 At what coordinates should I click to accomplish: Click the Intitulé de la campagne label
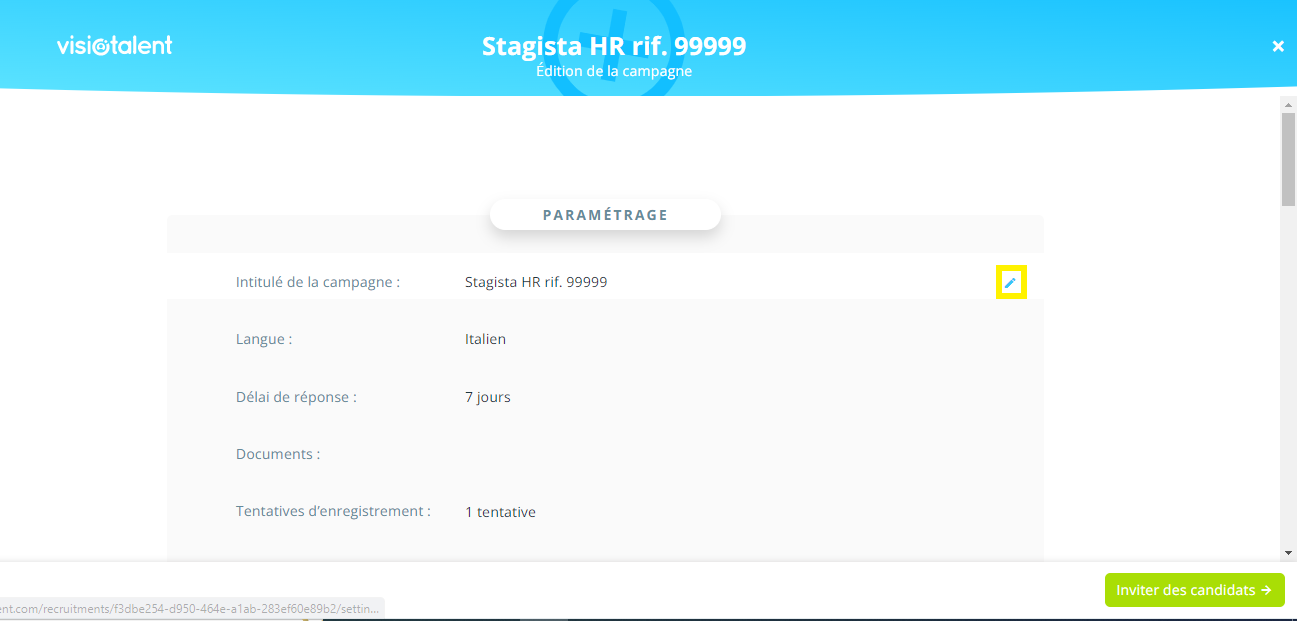click(317, 282)
